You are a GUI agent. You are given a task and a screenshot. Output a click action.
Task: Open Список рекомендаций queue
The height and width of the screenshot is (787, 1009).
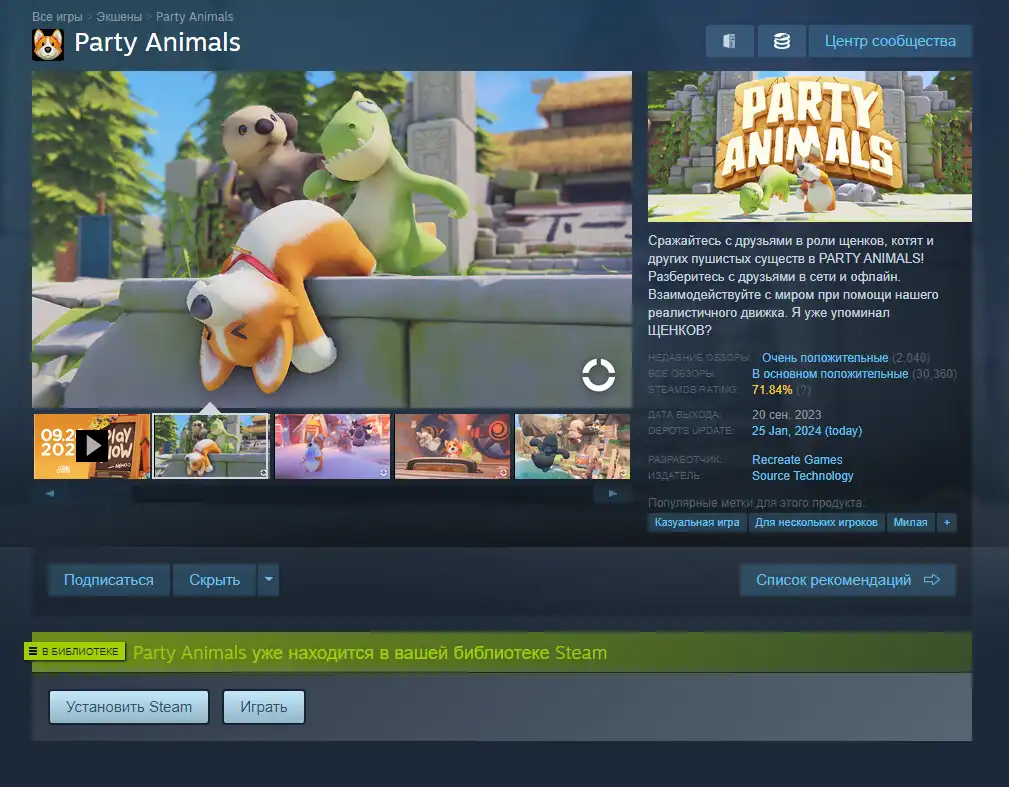[x=847, y=580]
